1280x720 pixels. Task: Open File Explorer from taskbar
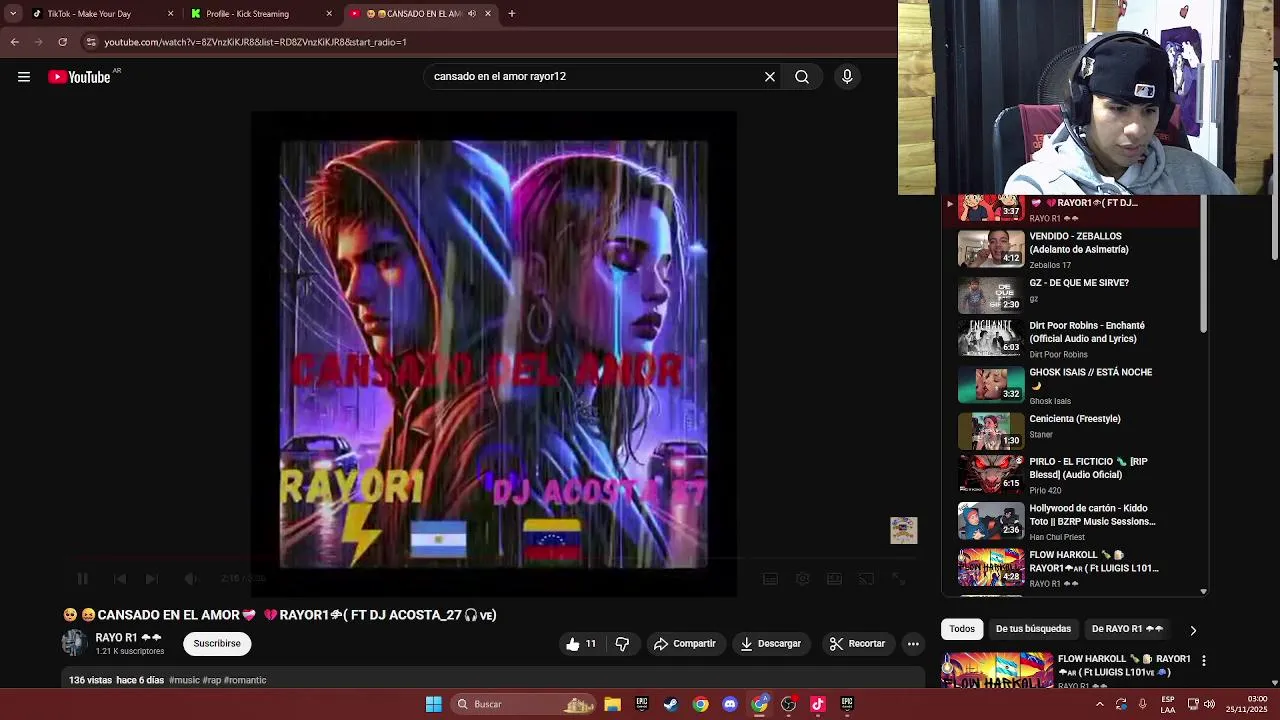click(612, 704)
